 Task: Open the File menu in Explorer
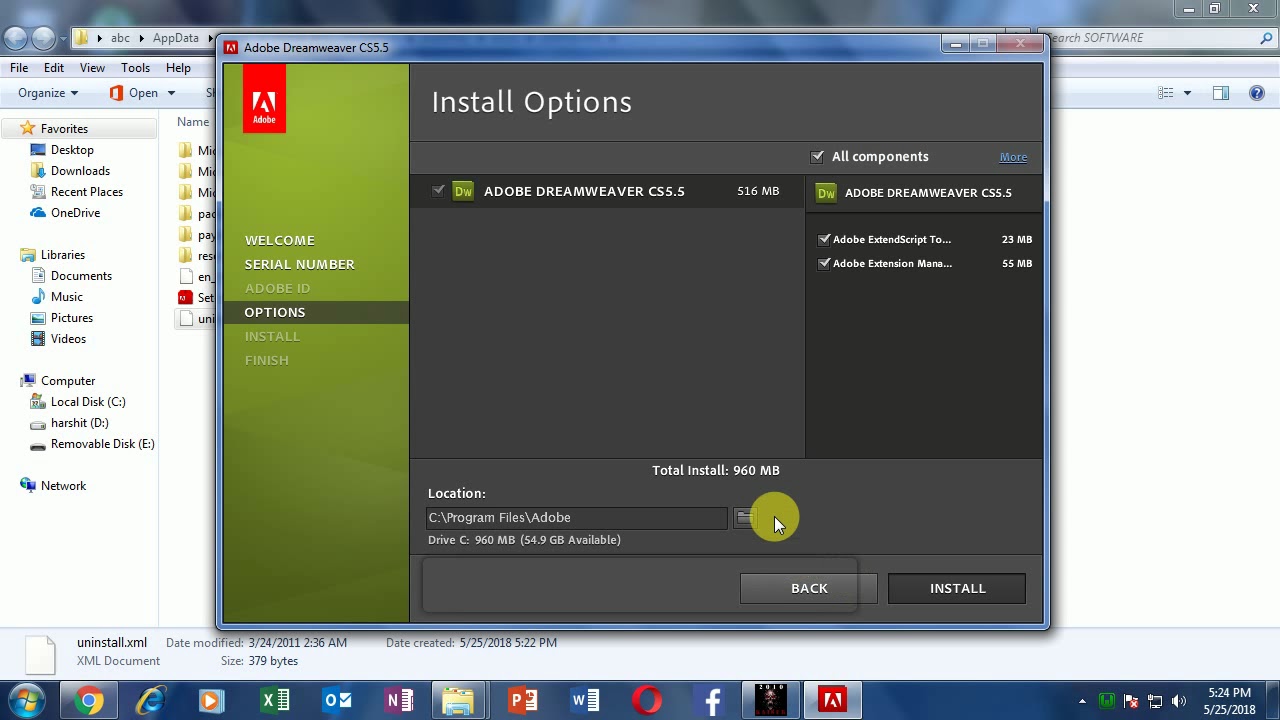coord(19,68)
